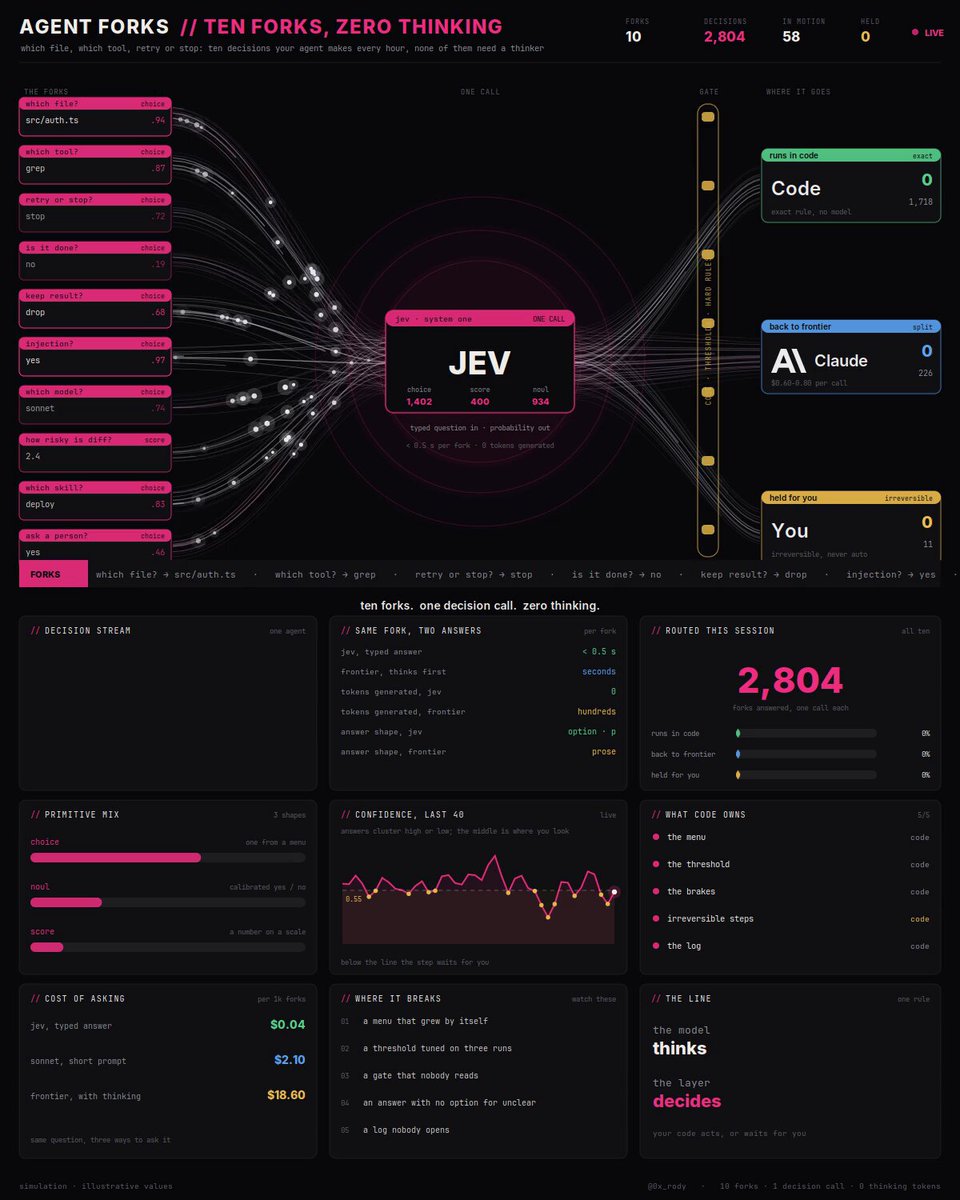
Task: Click the Anthropic logo on the Claude card
Action: 788,360
